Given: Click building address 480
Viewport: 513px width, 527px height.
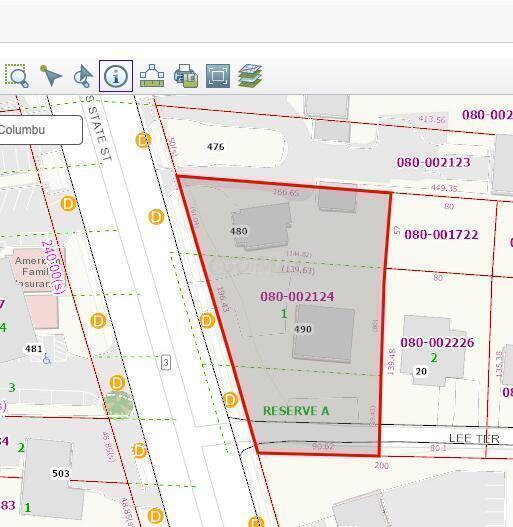Looking at the screenshot, I should 238,231.
